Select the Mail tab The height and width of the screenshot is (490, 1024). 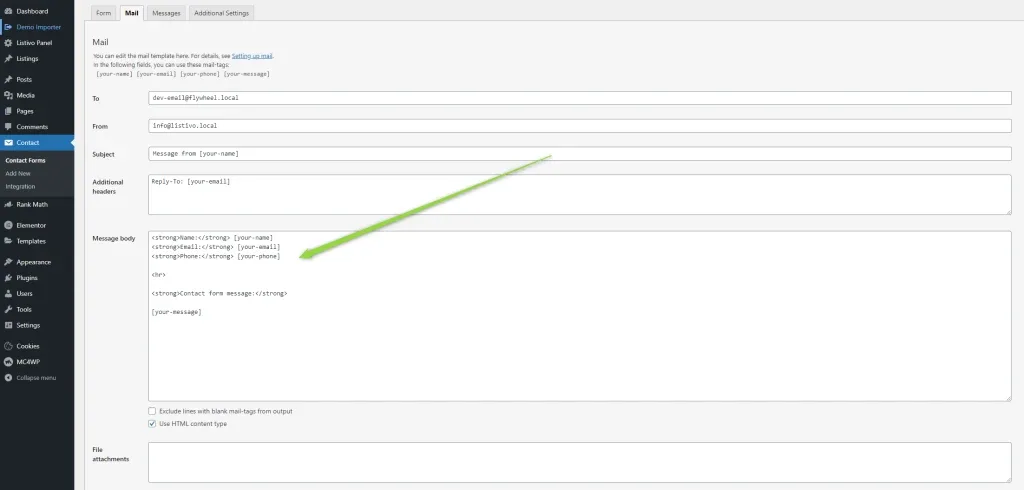pos(131,13)
